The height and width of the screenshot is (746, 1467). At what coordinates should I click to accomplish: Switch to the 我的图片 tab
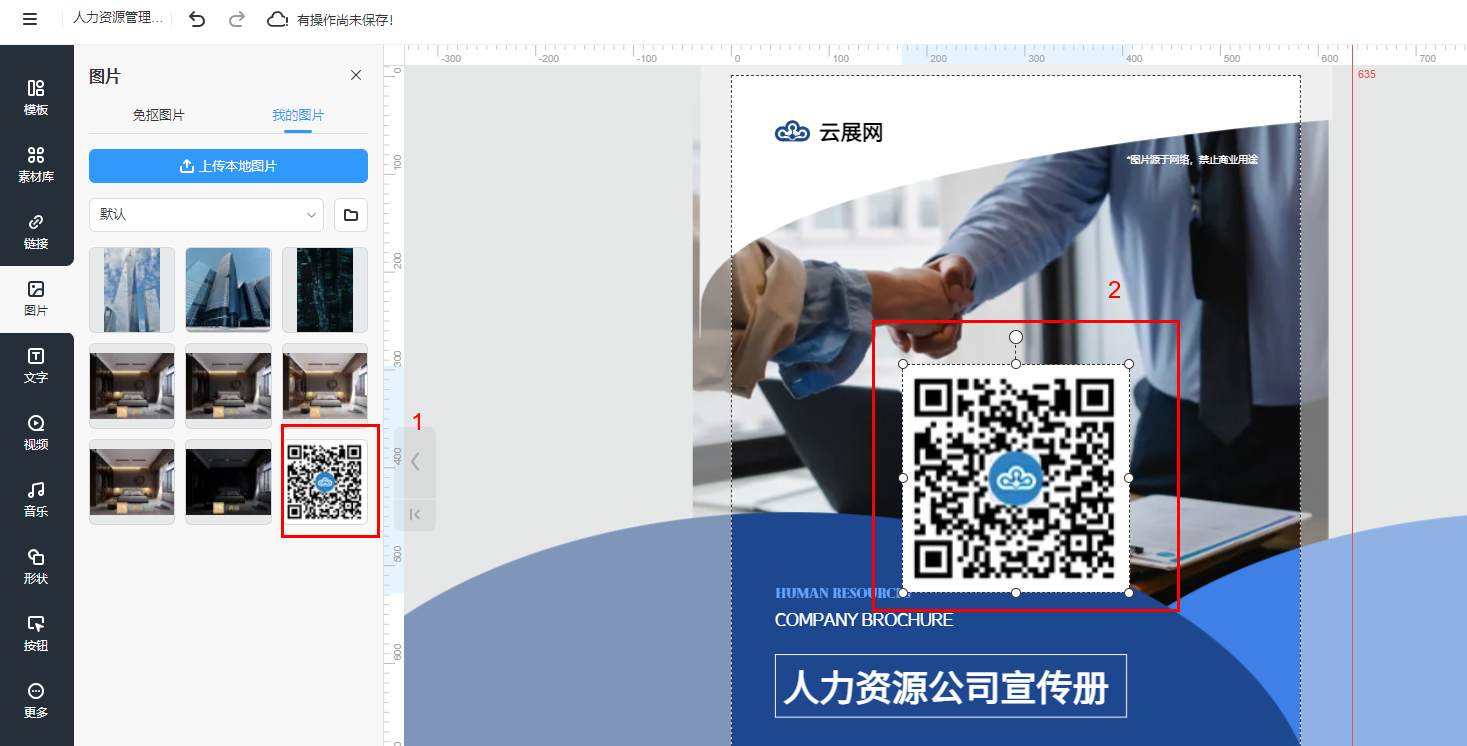click(298, 115)
